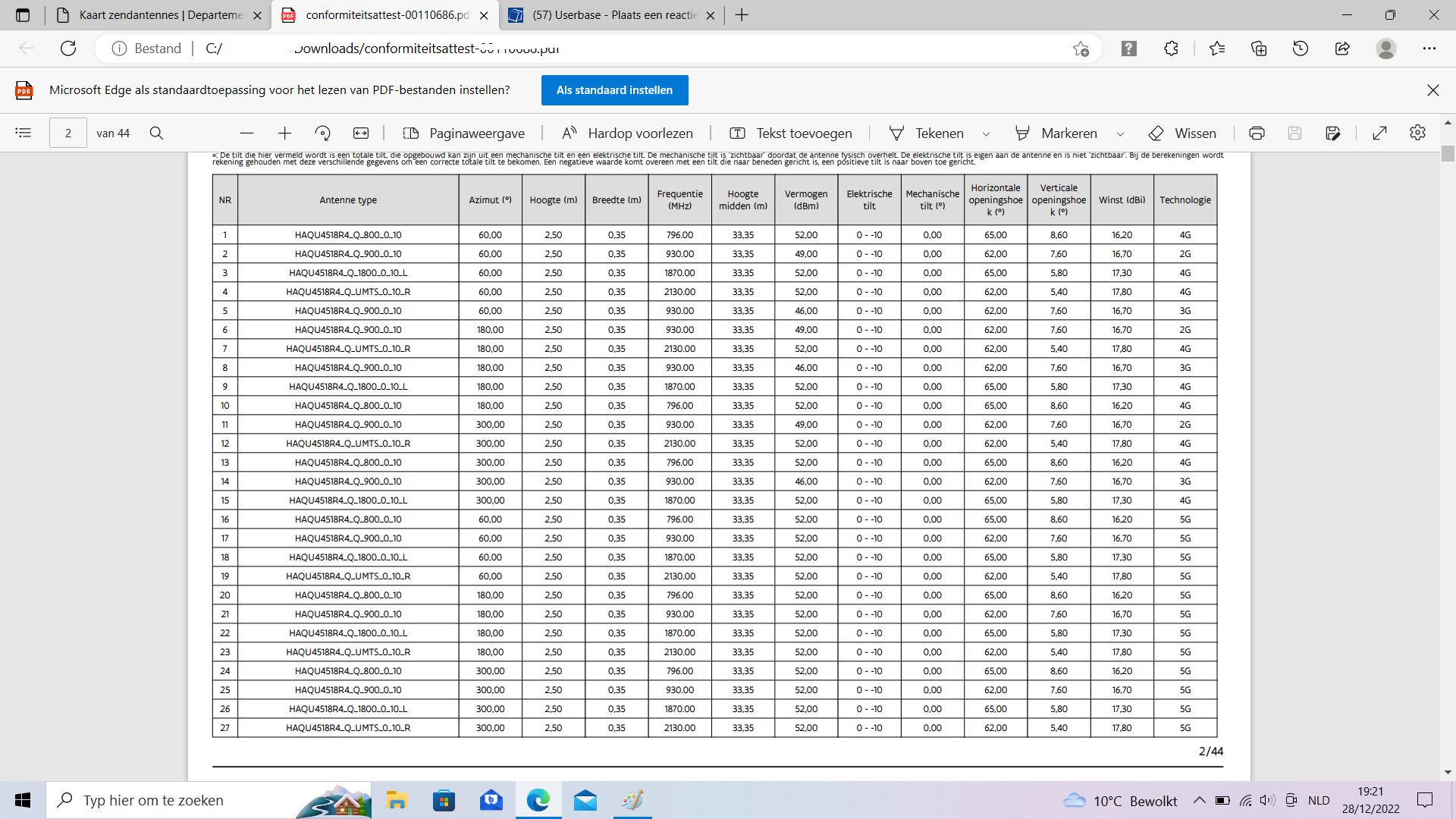The height and width of the screenshot is (819, 1456).
Task: Toggle the Wissen eraser tool
Action: [1182, 133]
